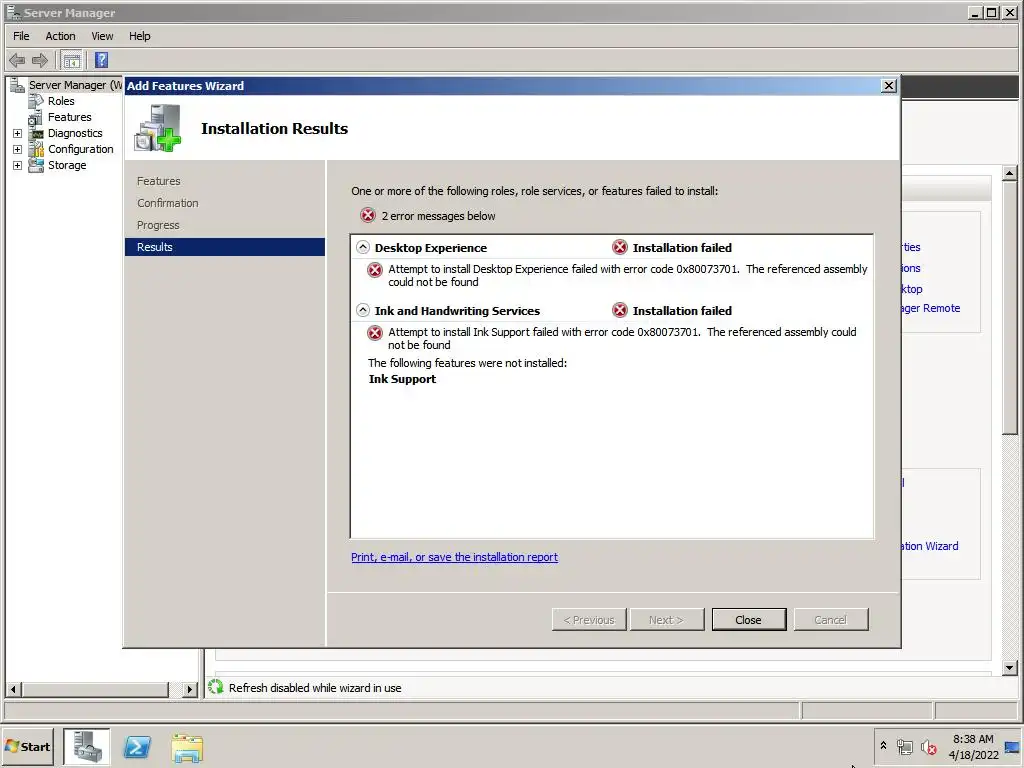
Task: Click the Start button
Action: 27,746
